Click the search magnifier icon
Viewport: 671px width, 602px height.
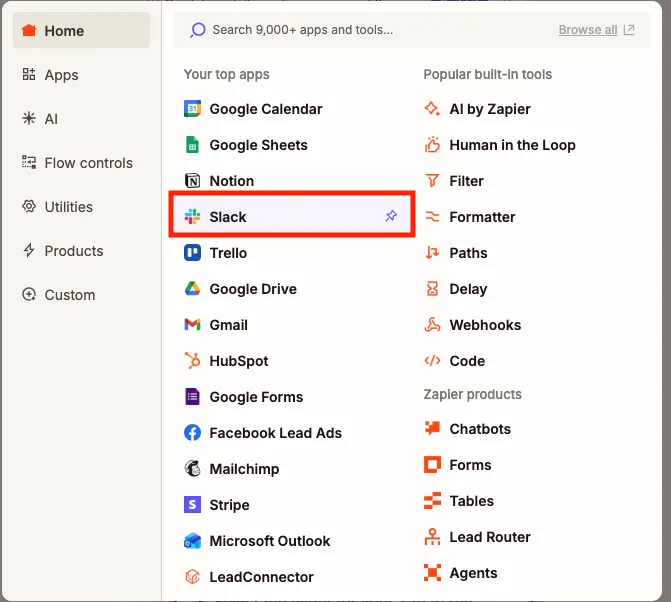point(197,30)
